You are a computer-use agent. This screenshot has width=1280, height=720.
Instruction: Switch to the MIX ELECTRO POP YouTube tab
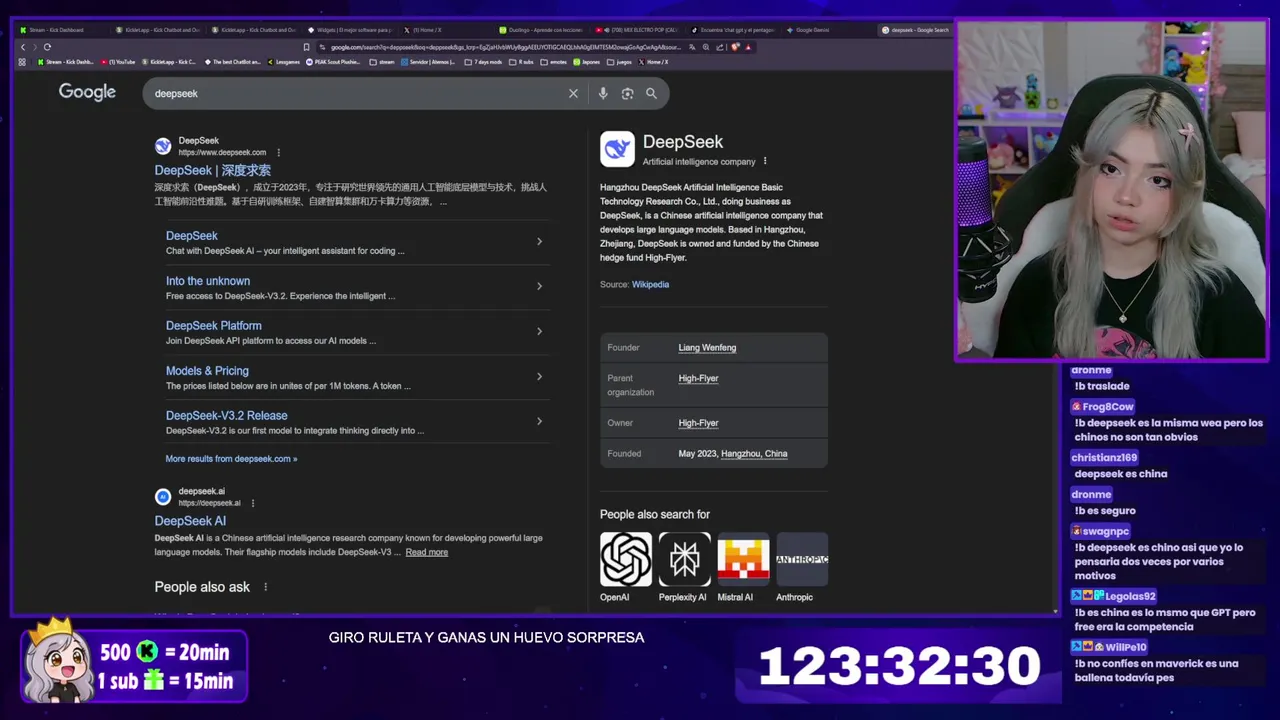coord(636,30)
